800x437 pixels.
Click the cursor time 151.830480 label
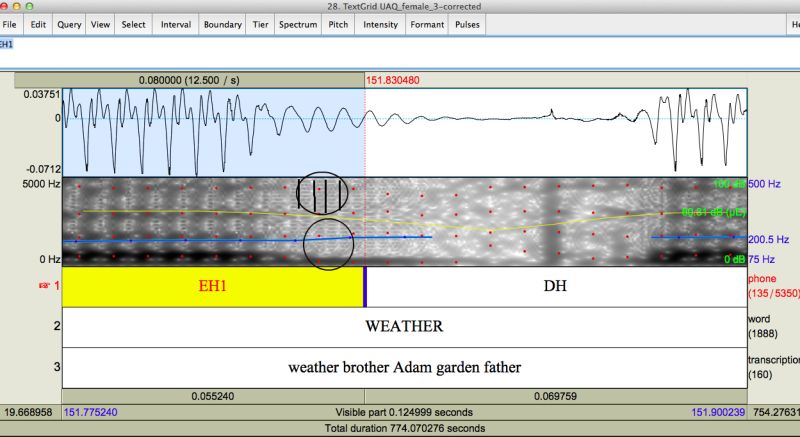click(392, 80)
